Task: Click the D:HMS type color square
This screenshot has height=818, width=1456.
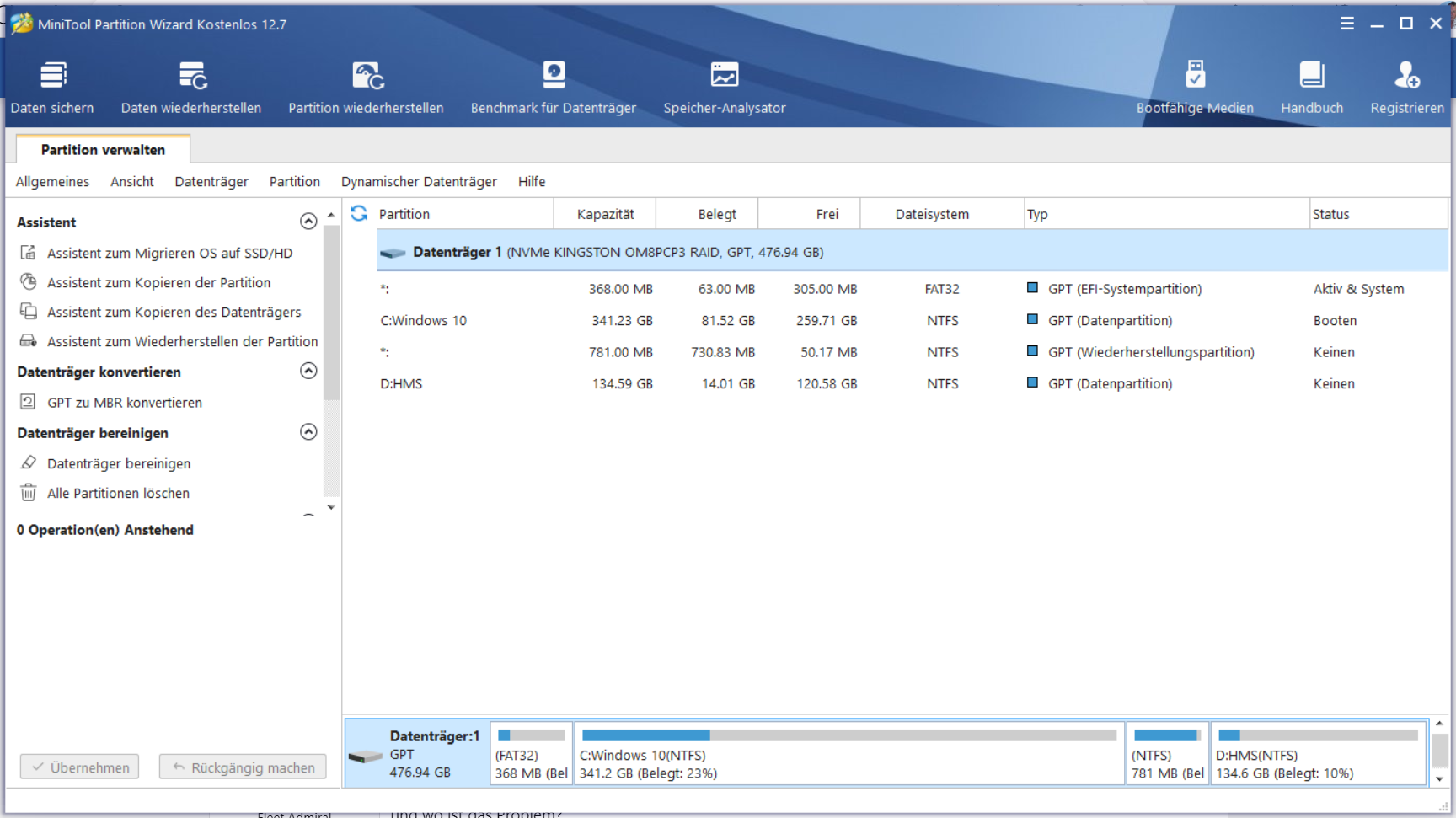Action: coord(1032,382)
